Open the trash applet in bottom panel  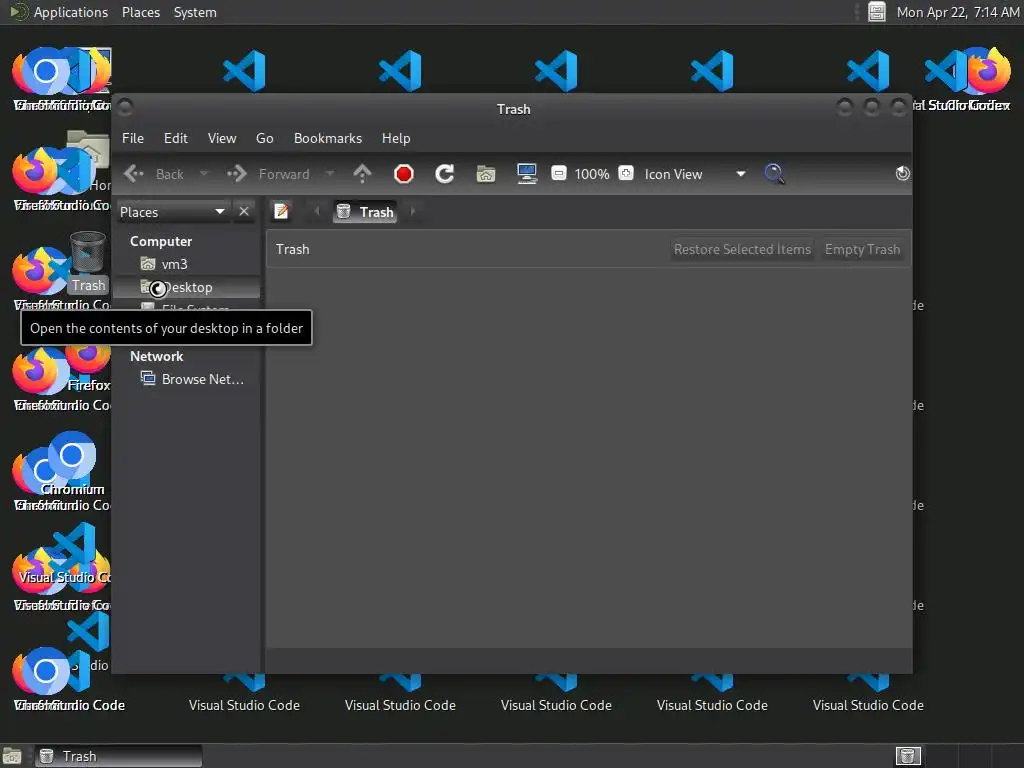[x=908, y=756]
